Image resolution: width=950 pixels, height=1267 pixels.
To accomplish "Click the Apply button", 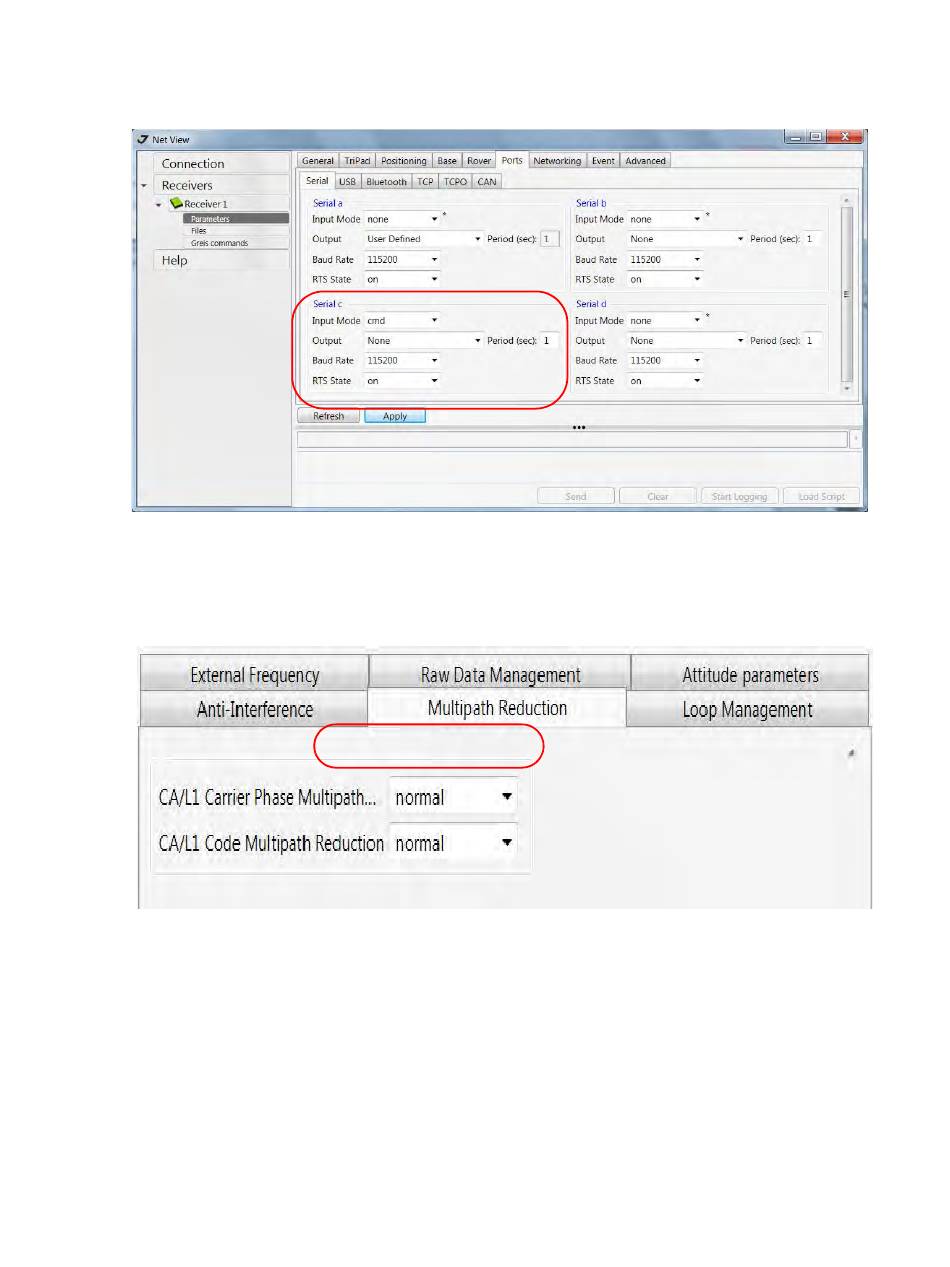I will [395, 417].
